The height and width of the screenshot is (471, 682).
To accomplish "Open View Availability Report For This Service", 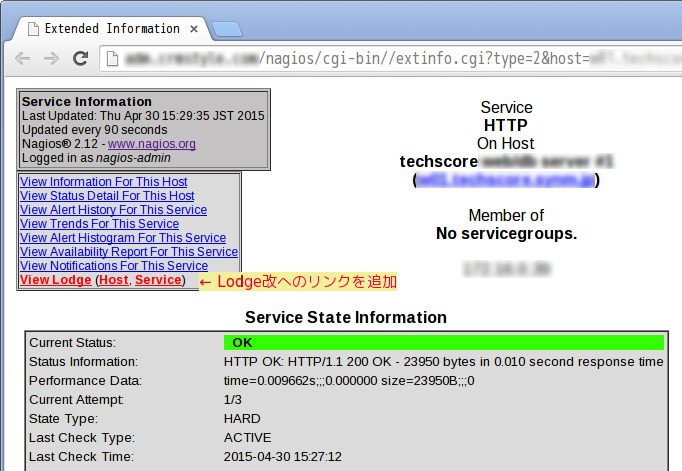I will pyautogui.click(x=129, y=252).
